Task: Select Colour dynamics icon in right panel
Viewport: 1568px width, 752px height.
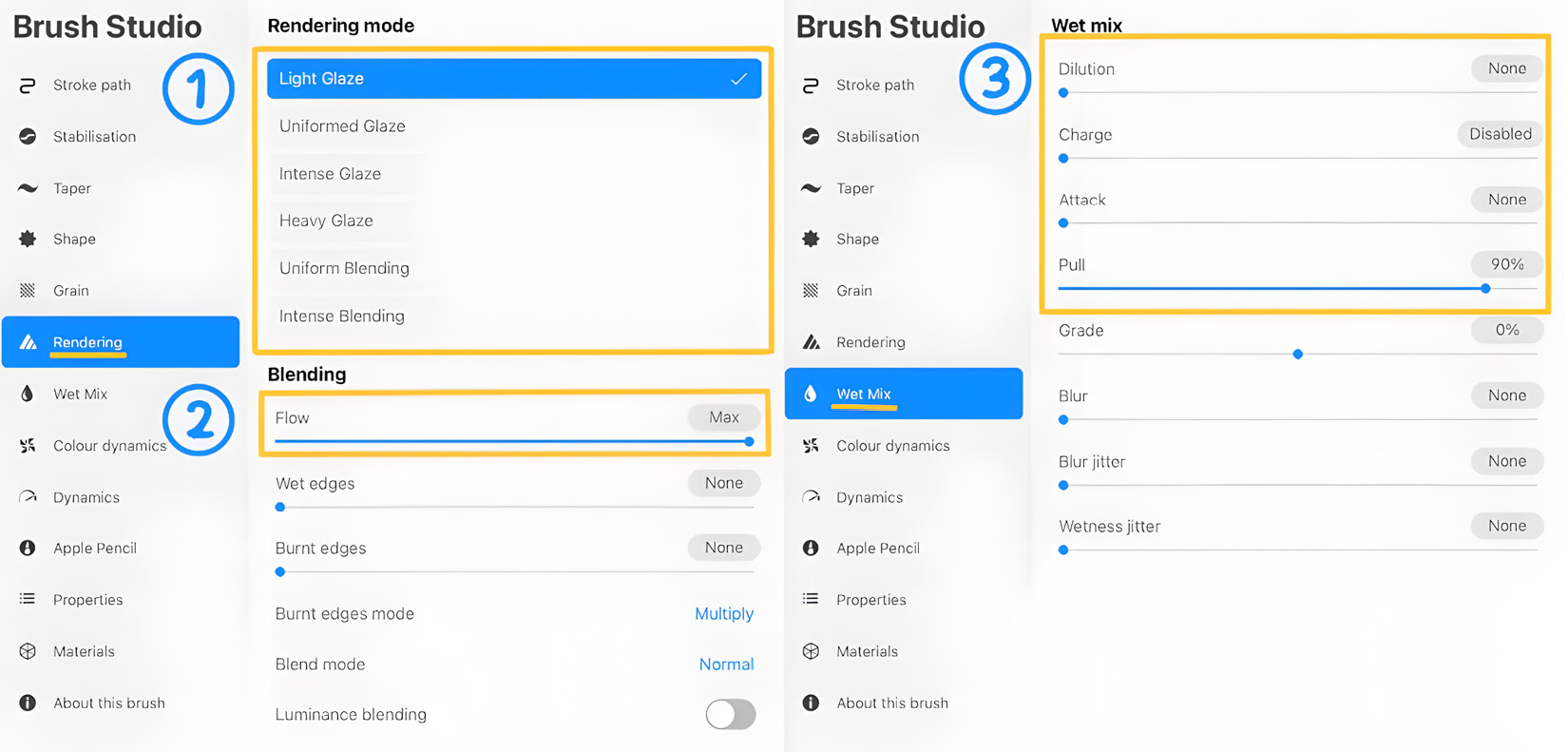Action: (811, 446)
